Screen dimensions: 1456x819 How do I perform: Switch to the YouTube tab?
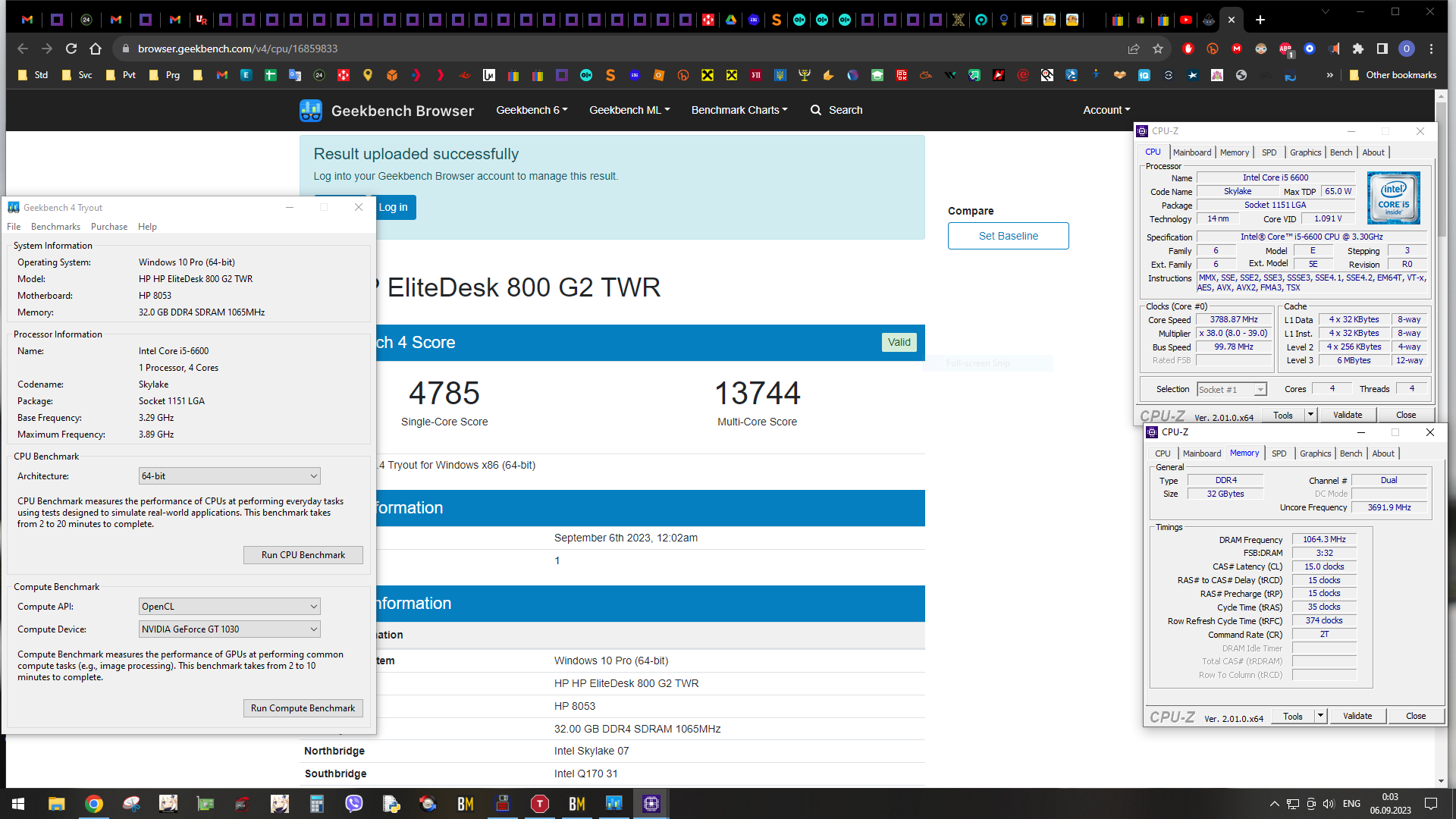coord(1186,20)
